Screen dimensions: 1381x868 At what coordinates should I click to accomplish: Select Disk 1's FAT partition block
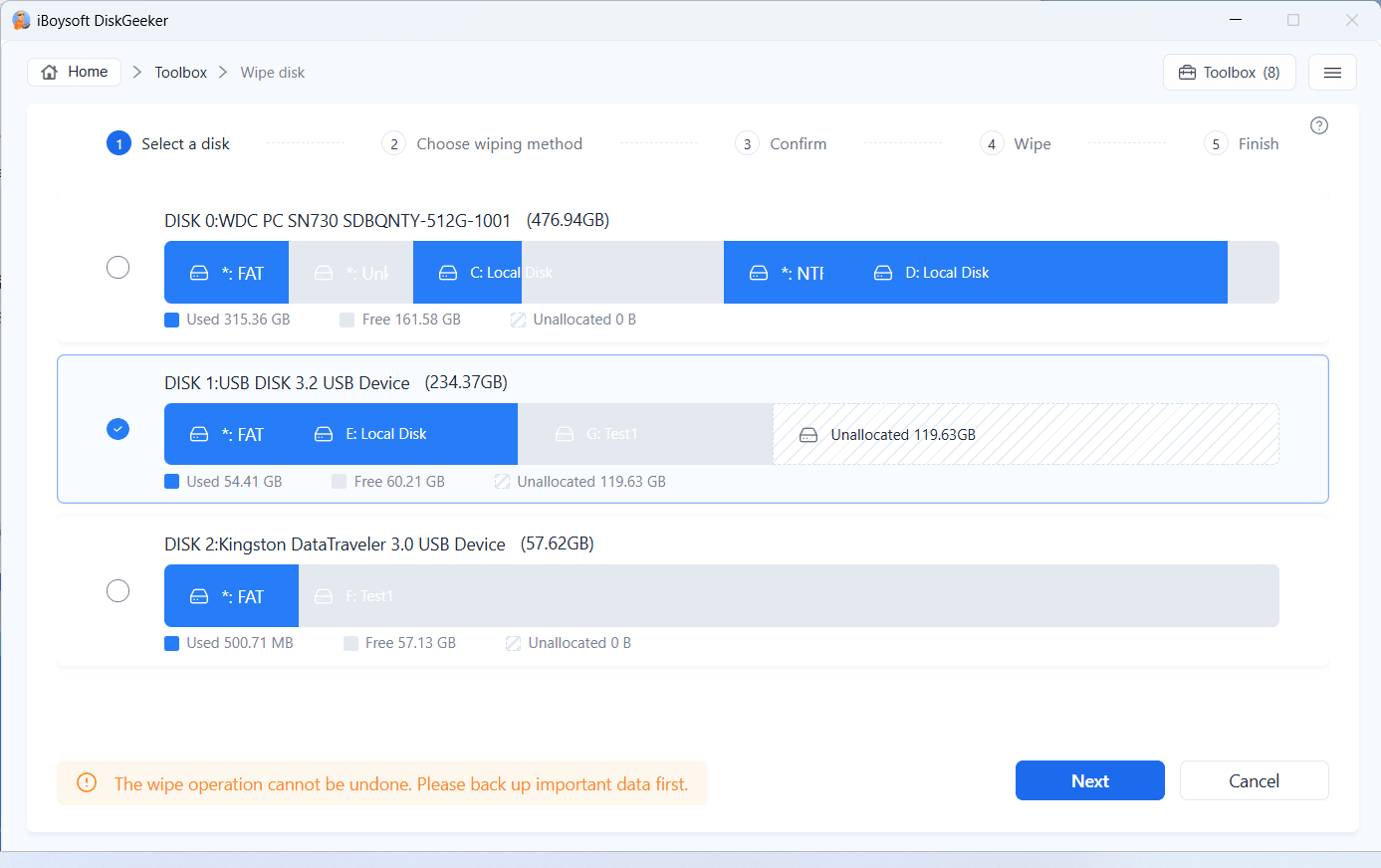click(226, 434)
